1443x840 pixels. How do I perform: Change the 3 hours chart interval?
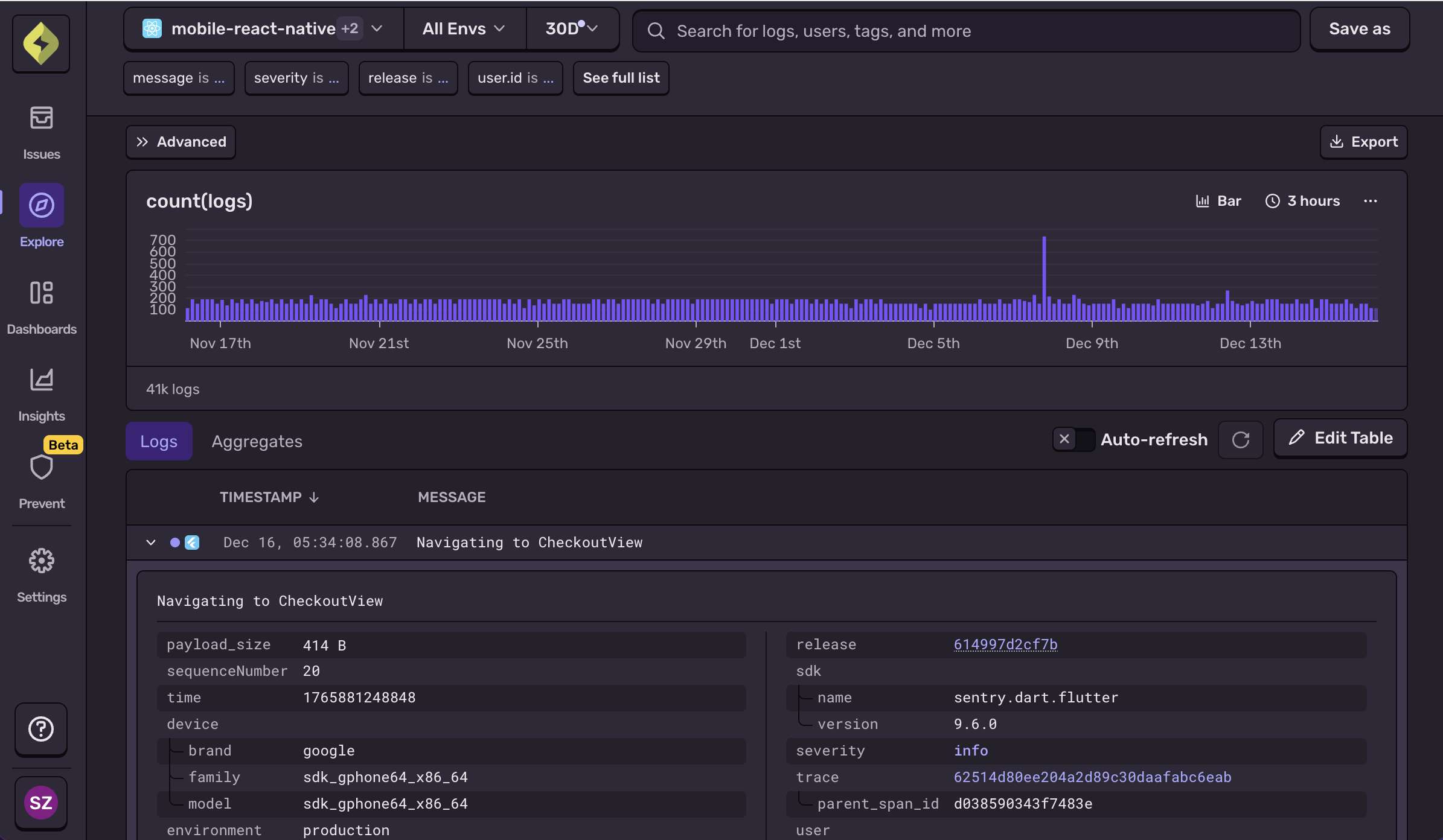click(x=1302, y=200)
